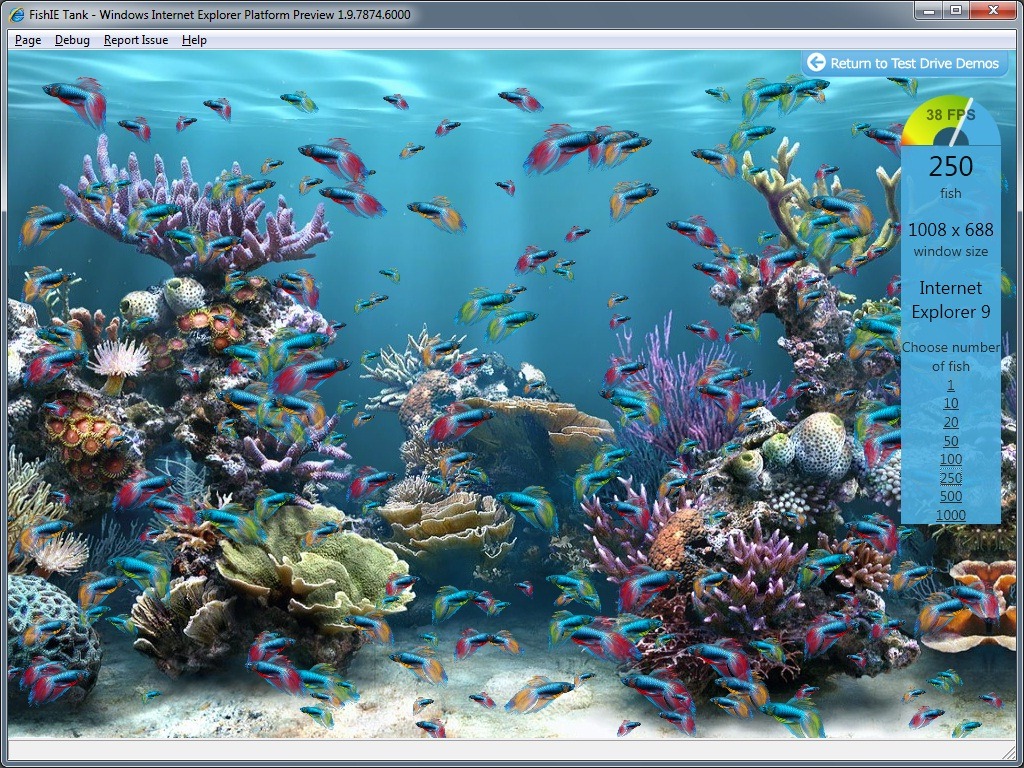The image size is (1024, 768).
Task: Click the '1008 x 688' window size text
Action: pos(950,230)
